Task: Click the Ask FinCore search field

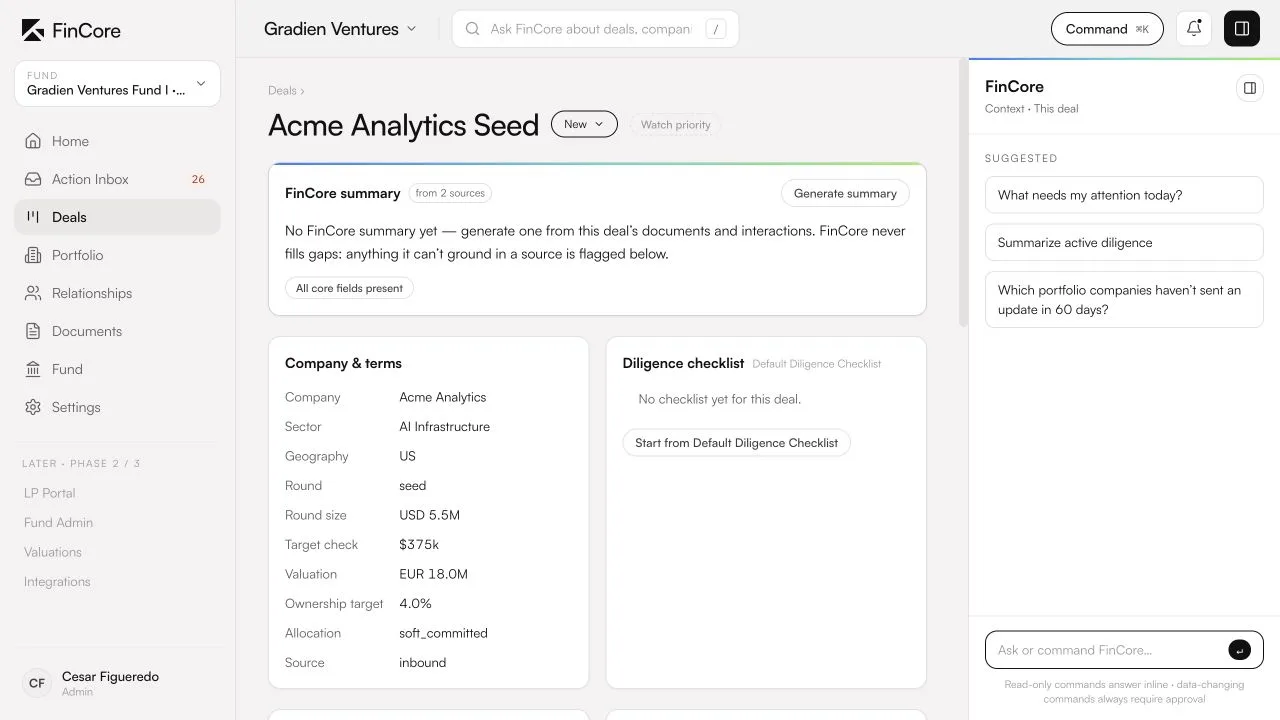Action: coord(595,29)
